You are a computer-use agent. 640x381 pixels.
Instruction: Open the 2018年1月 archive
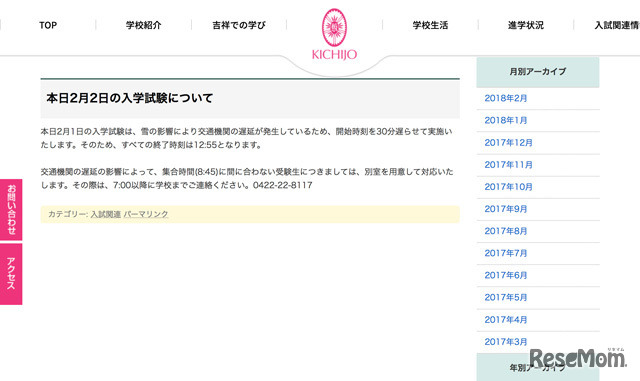506,120
